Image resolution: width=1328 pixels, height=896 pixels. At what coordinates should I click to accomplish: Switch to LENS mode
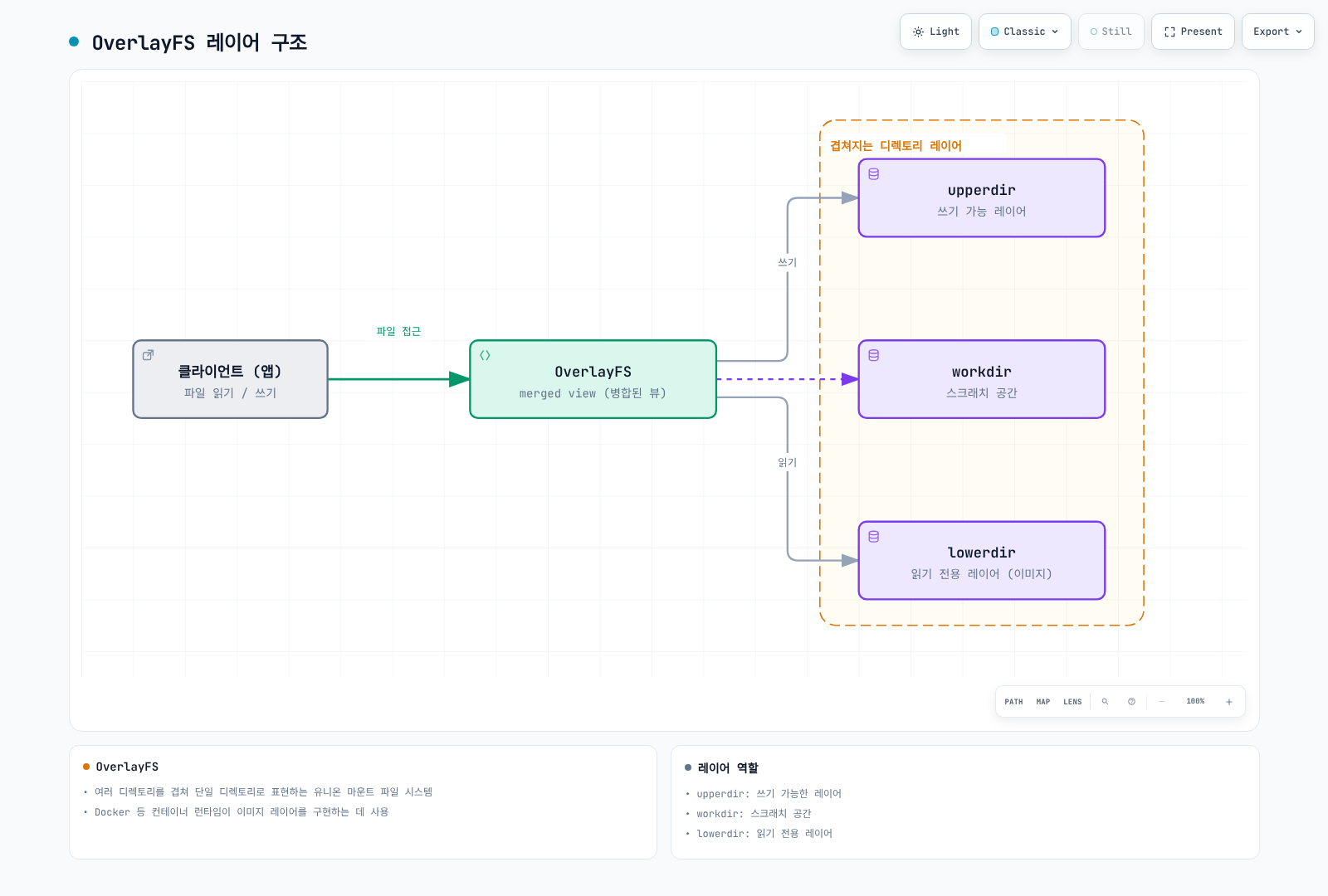(1072, 702)
